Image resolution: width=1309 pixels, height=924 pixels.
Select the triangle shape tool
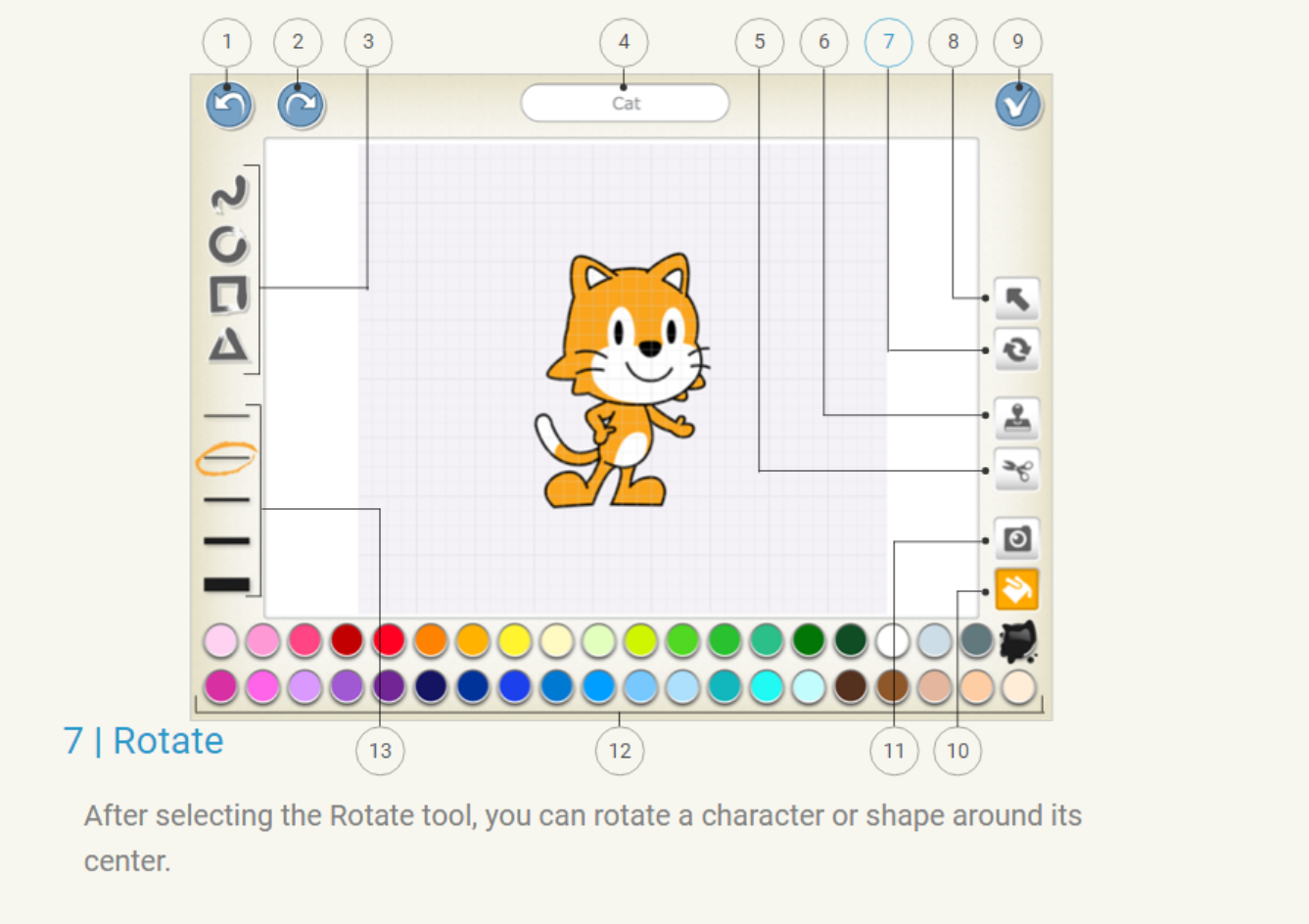(229, 345)
